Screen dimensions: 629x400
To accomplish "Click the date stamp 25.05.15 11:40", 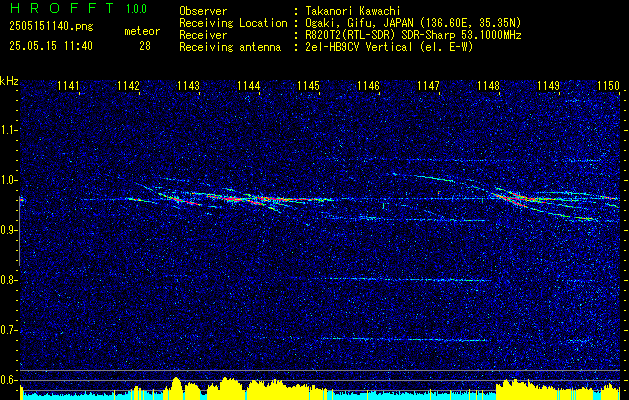I will [x=51, y=46].
